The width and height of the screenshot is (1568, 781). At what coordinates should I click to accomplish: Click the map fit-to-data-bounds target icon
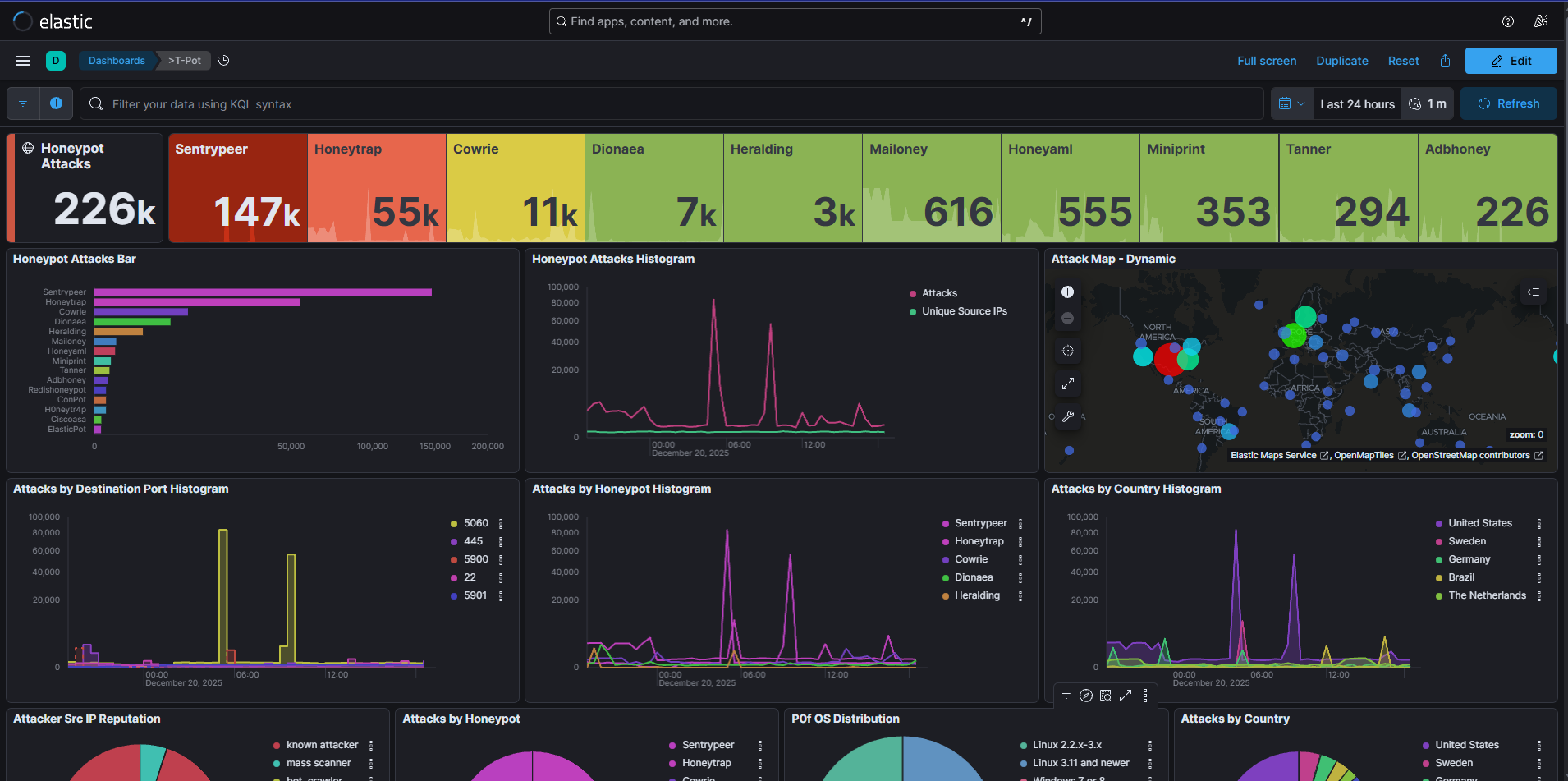[x=1067, y=351]
